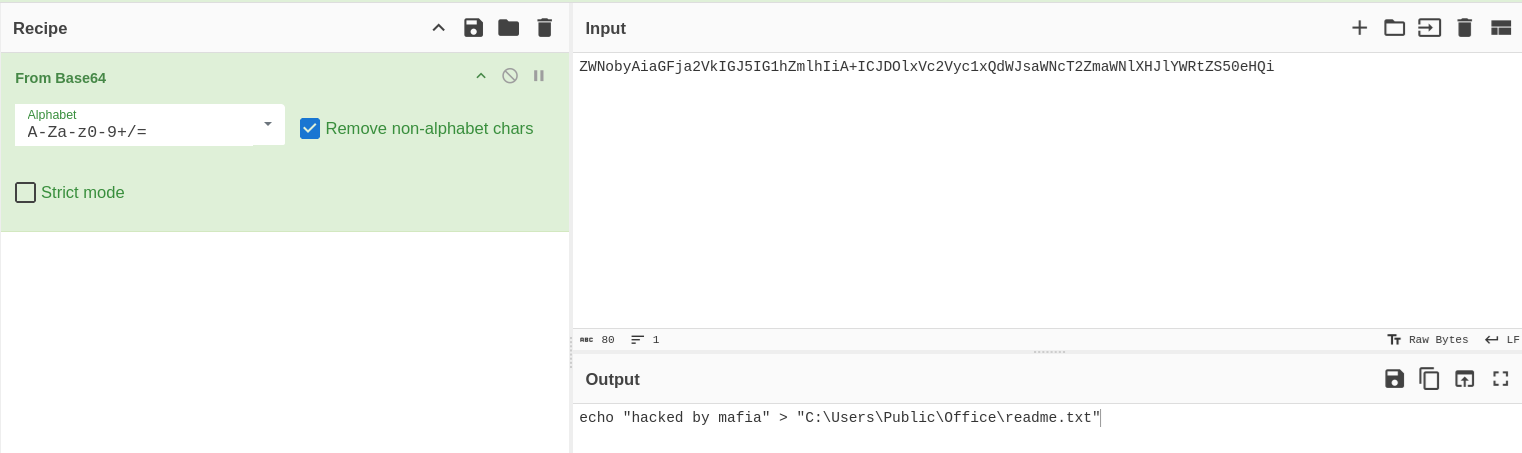
Task: Collapse the From Base64 operation
Action: pyautogui.click(x=481, y=76)
